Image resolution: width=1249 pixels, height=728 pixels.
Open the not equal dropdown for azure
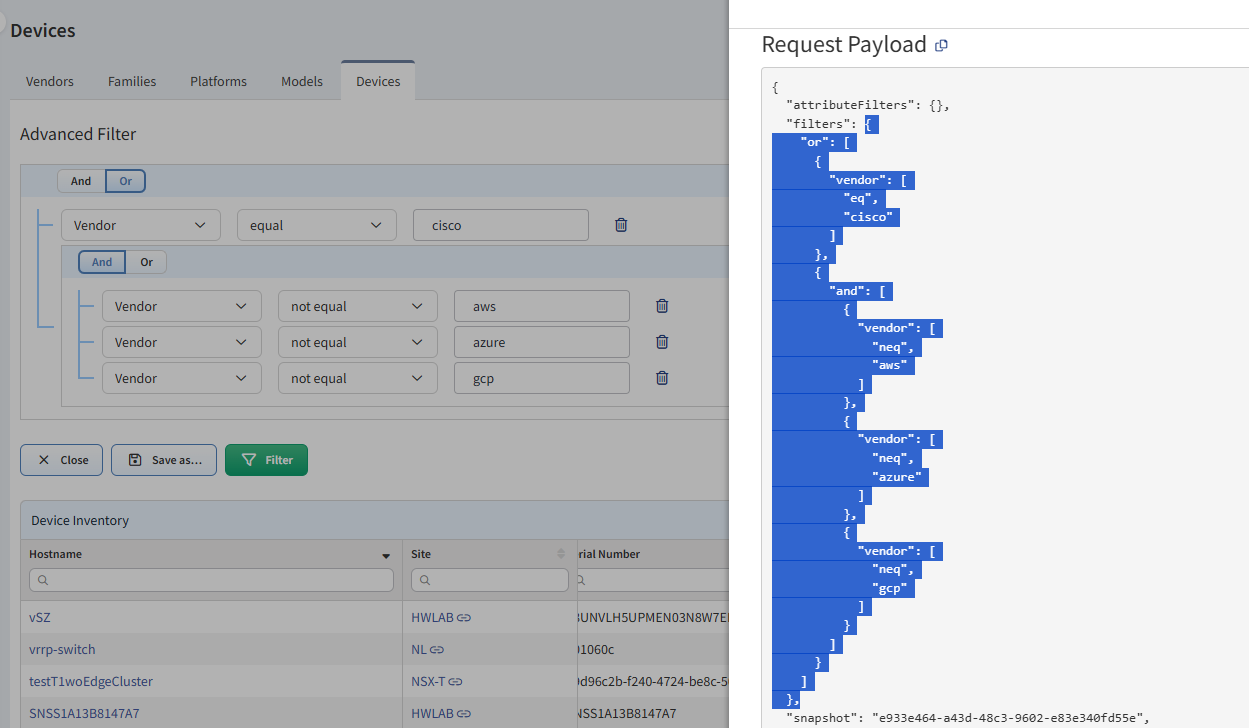[357, 342]
